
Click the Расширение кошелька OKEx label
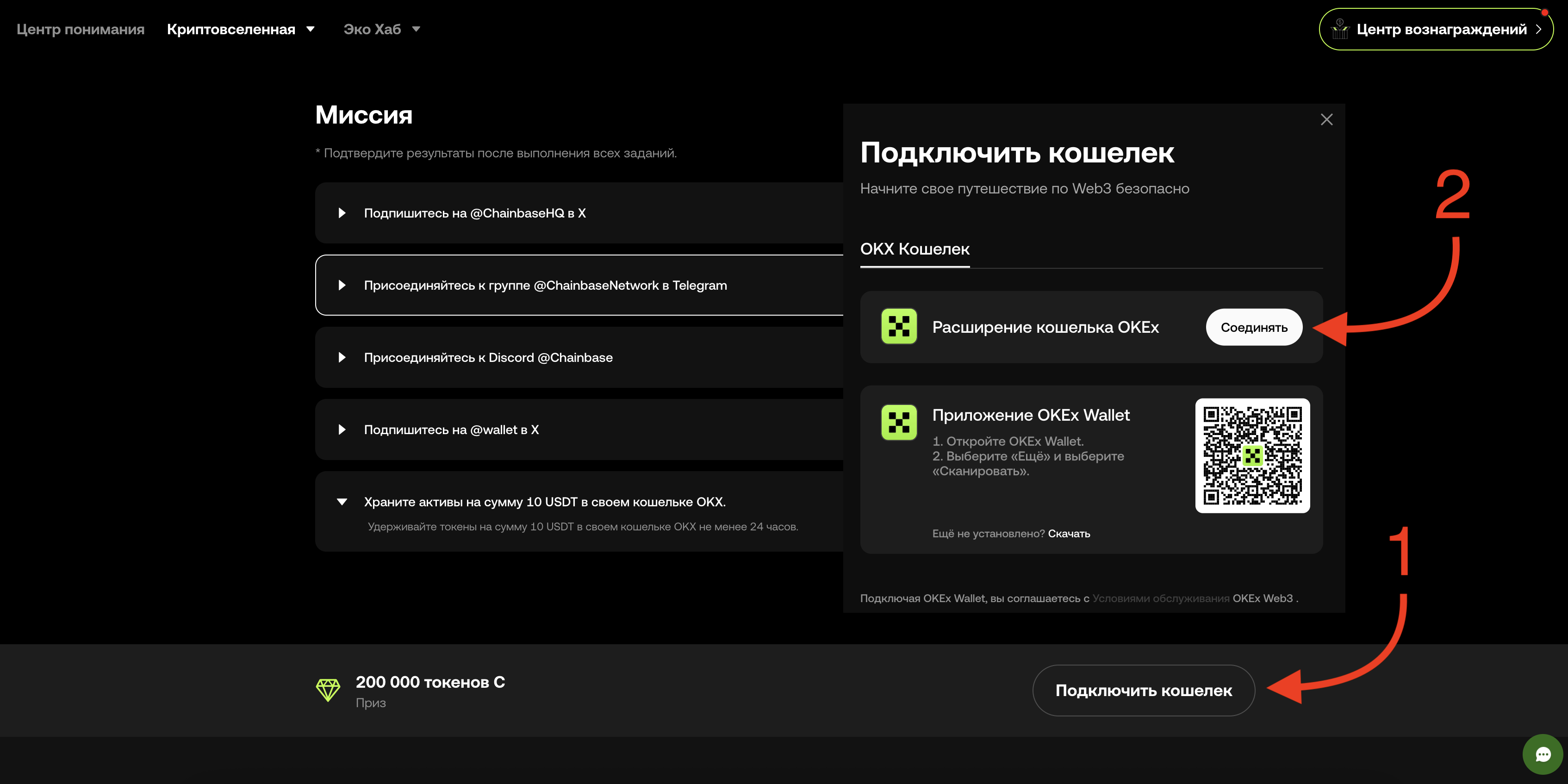(1045, 327)
